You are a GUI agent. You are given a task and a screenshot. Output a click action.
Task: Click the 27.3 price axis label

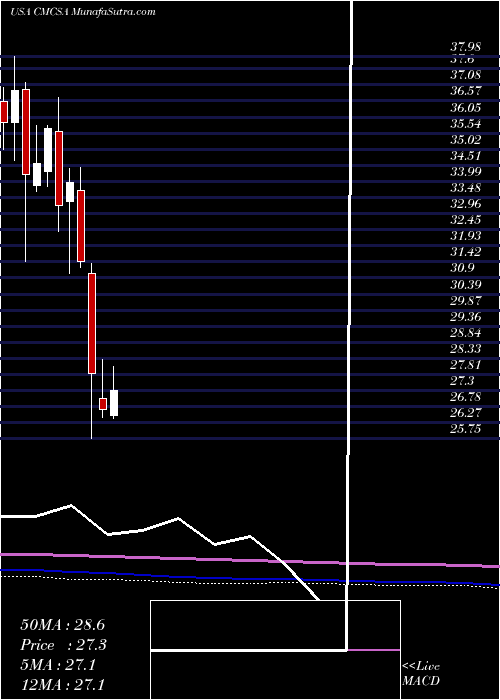(463, 381)
